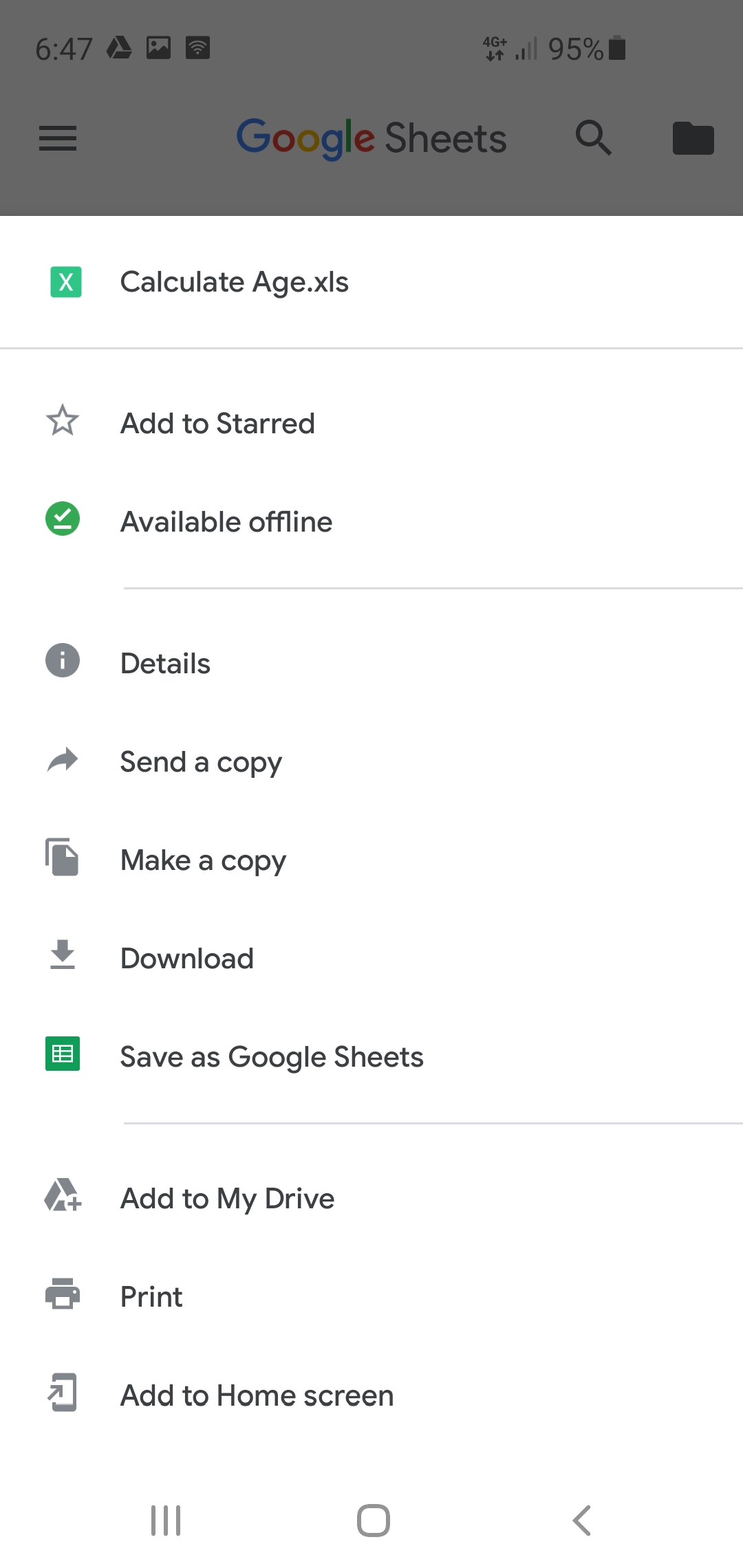Viewport: 743px width, 1568px height.
Task: Tap the Android back navigation button
Action: (x=582, y=1521)
